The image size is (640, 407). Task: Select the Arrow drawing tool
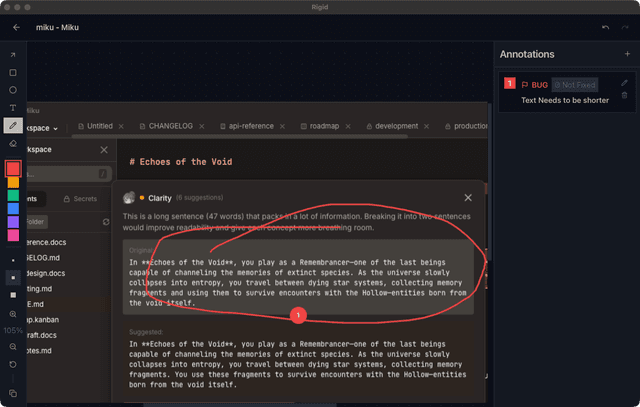pyautogui.click(x=13, y=55)
